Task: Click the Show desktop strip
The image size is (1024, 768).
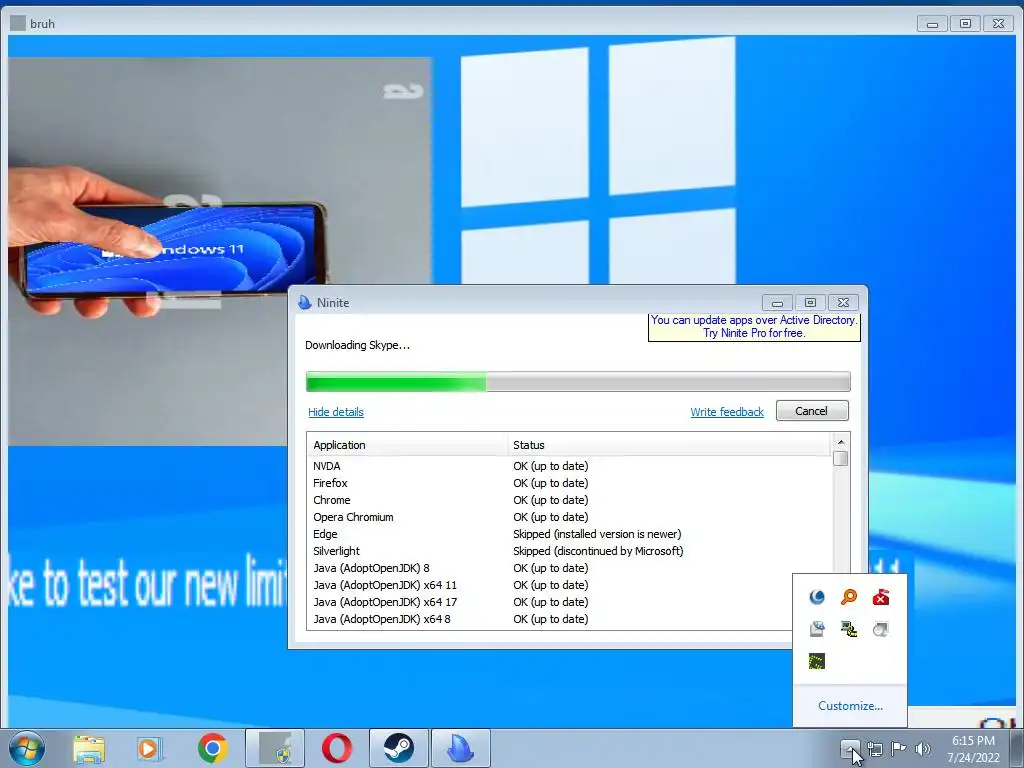Action: (x=1017, y=748)
